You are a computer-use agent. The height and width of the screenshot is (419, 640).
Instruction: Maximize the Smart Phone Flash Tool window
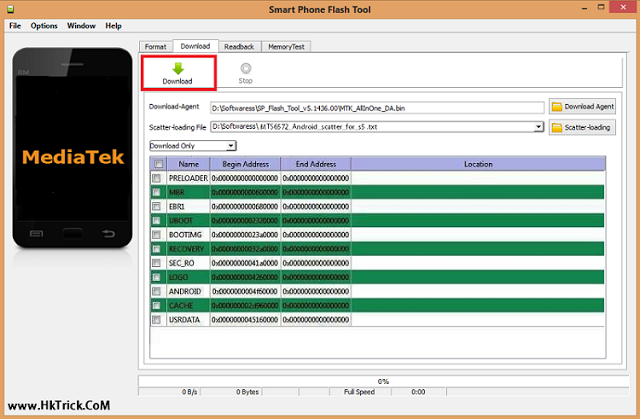click(601, 7)
